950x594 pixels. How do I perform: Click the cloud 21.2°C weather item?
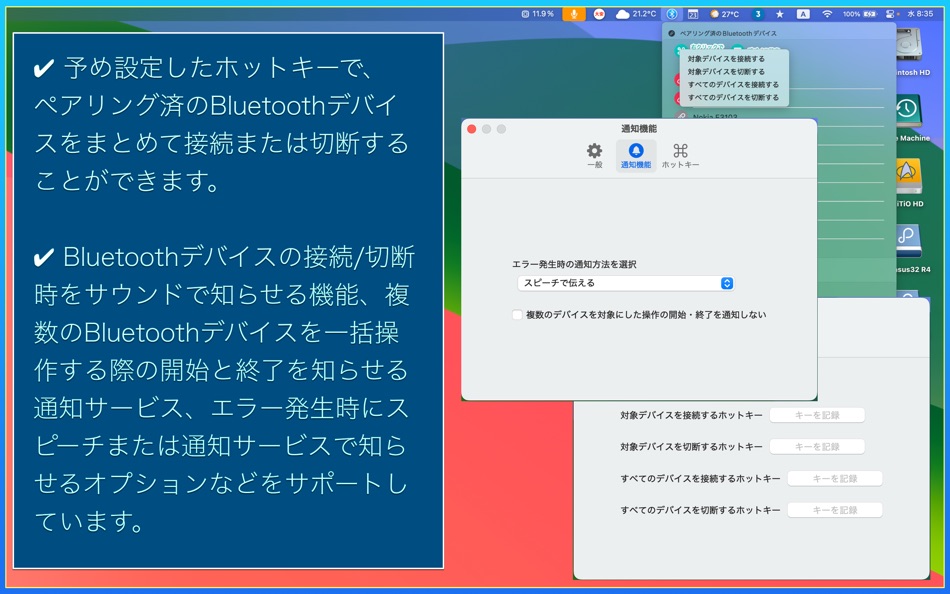[x=636, y=14]
